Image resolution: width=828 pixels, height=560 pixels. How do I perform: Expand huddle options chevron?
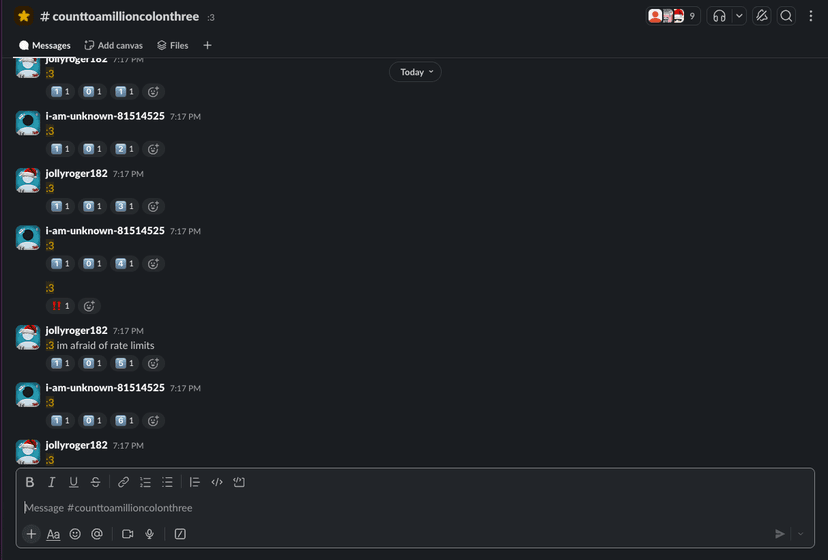pyautogui.click(x=739, y=16)
